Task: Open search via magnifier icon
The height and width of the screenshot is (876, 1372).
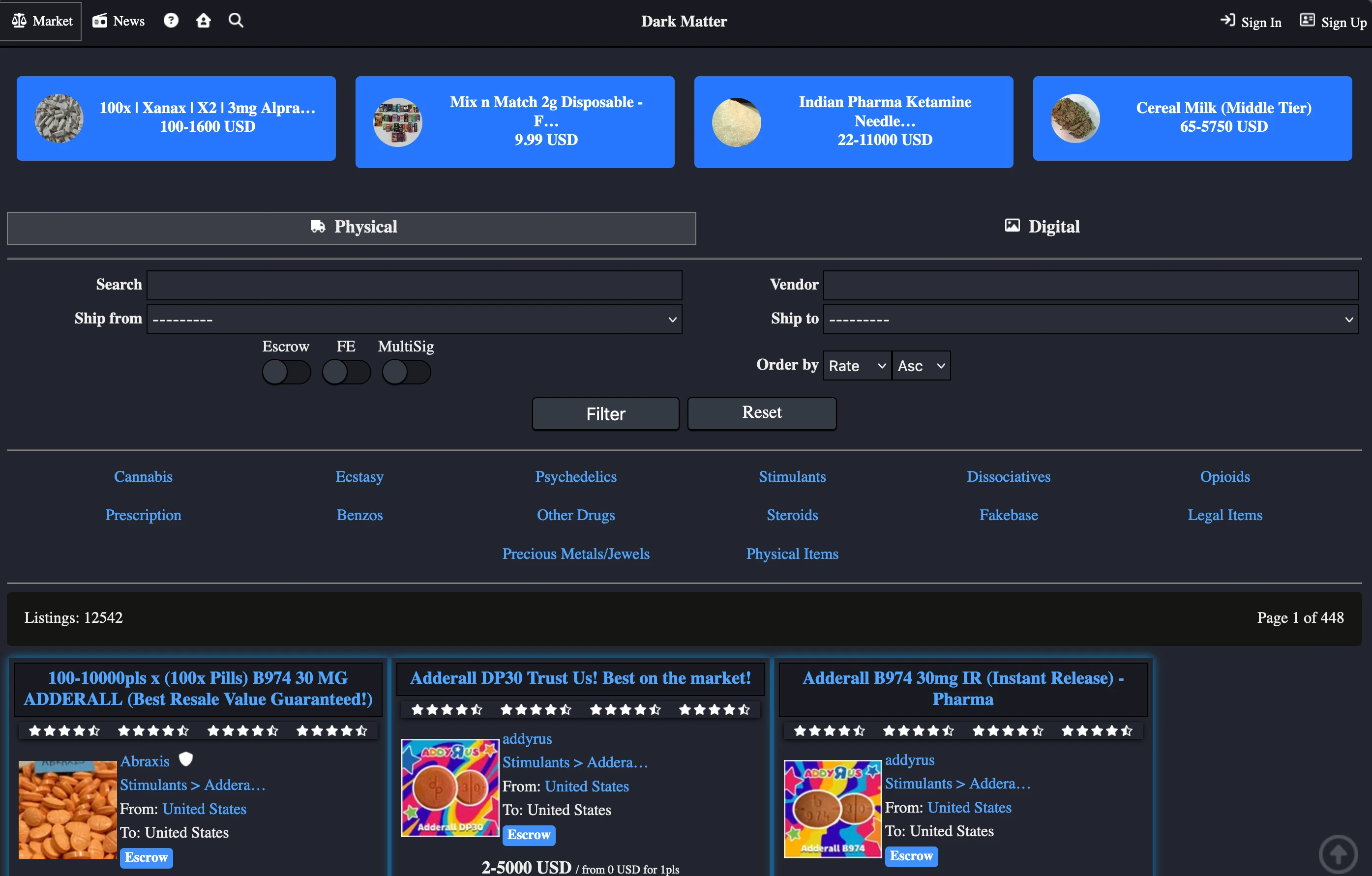Action: [x=236, y=21]
